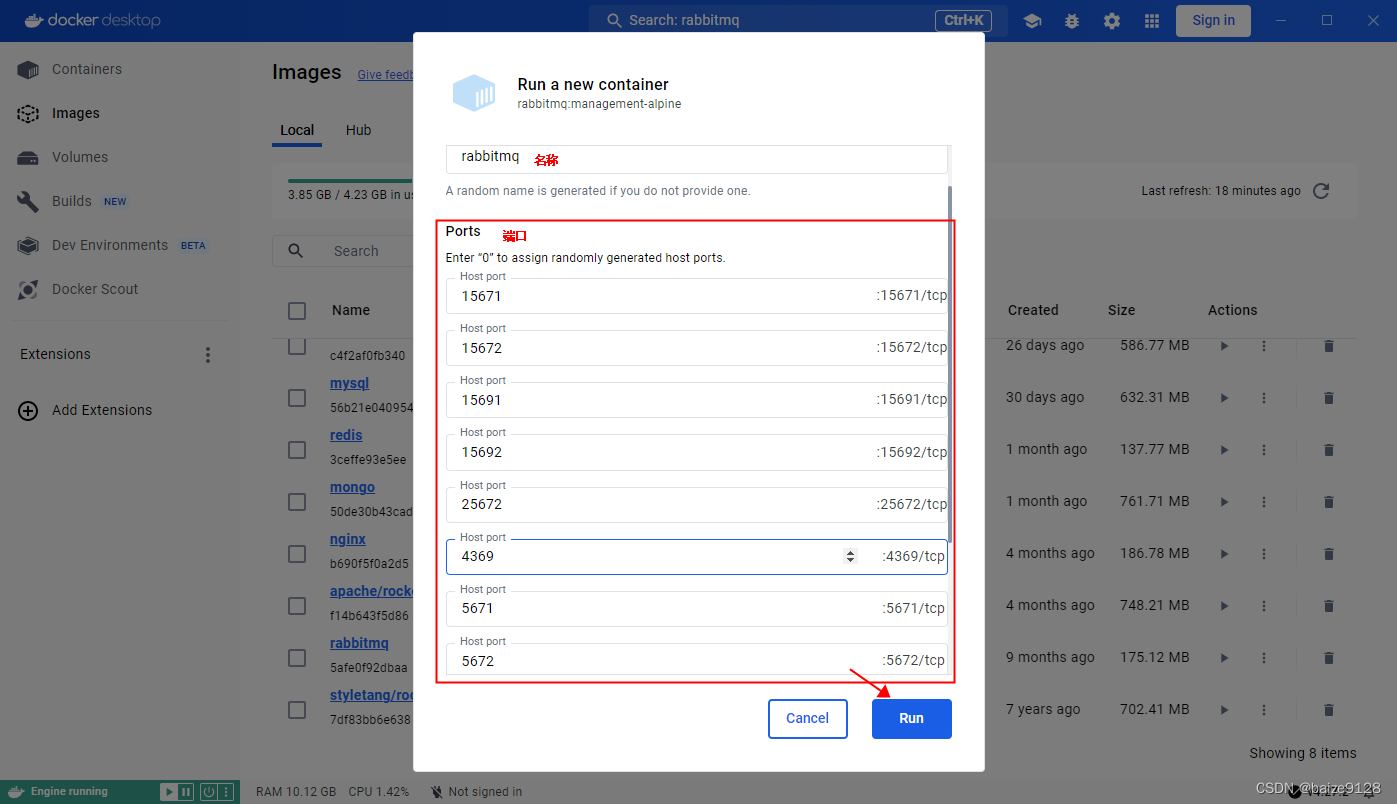Click Run to start the container
1397x804 pixels.
point(911,718)
